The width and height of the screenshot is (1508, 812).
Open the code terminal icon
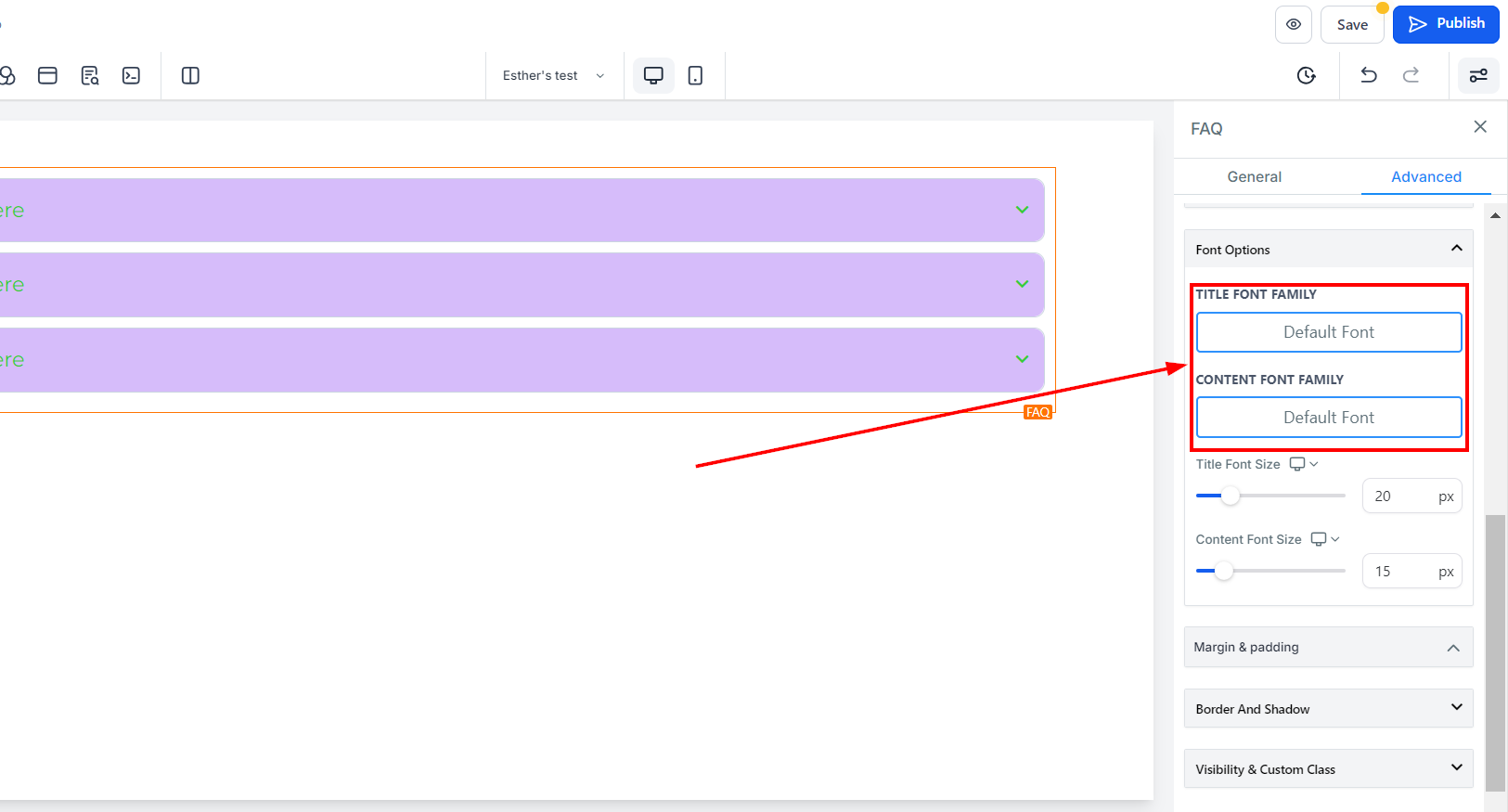pos(131,75)
